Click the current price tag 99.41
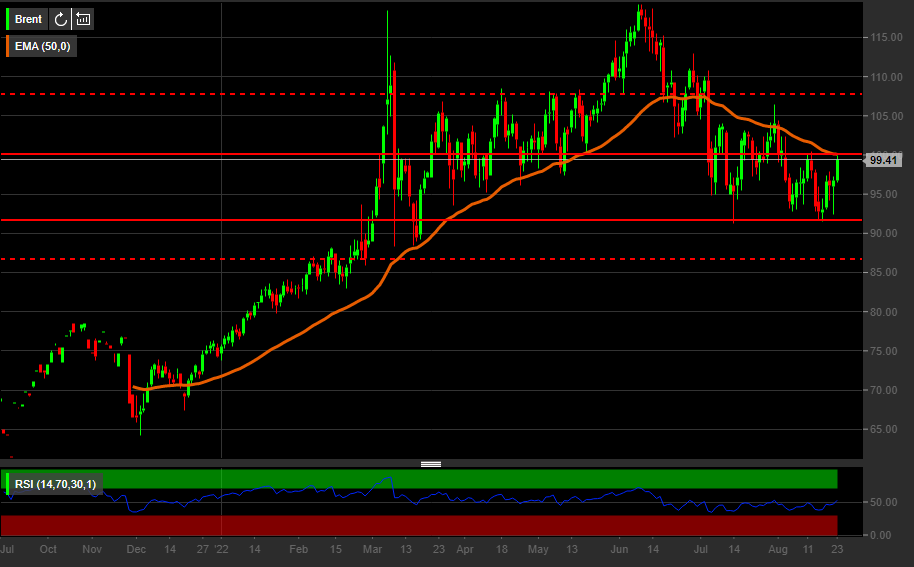914x567 pixels. [x=883, y=160]
